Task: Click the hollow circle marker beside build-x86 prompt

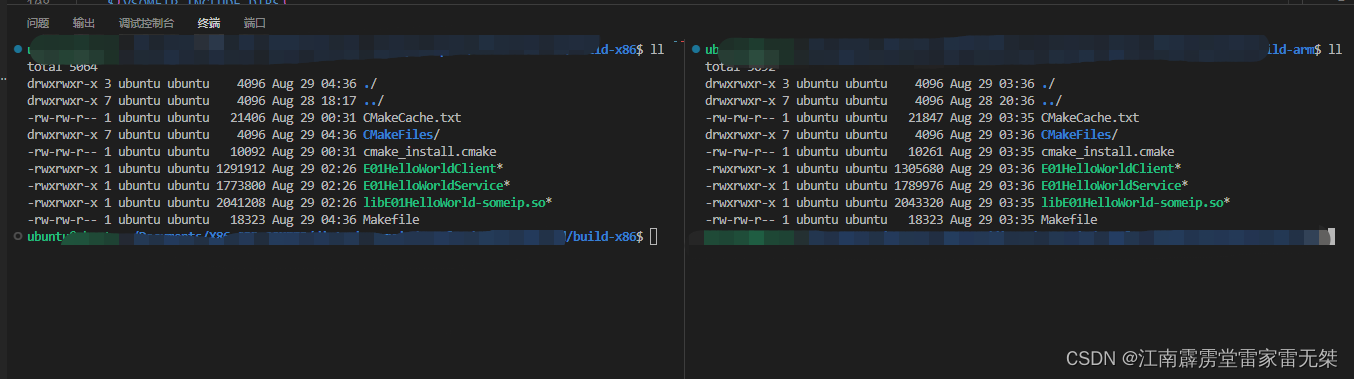Action: 17,236
